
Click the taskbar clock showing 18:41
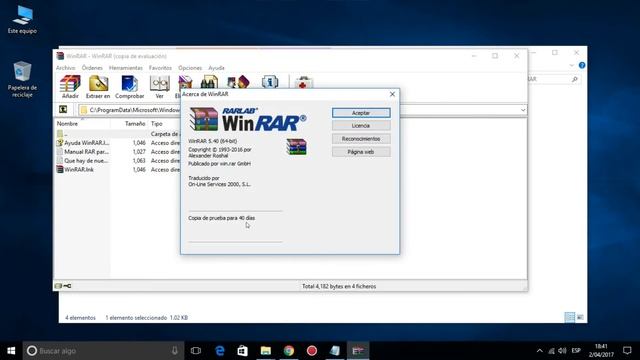601,351
